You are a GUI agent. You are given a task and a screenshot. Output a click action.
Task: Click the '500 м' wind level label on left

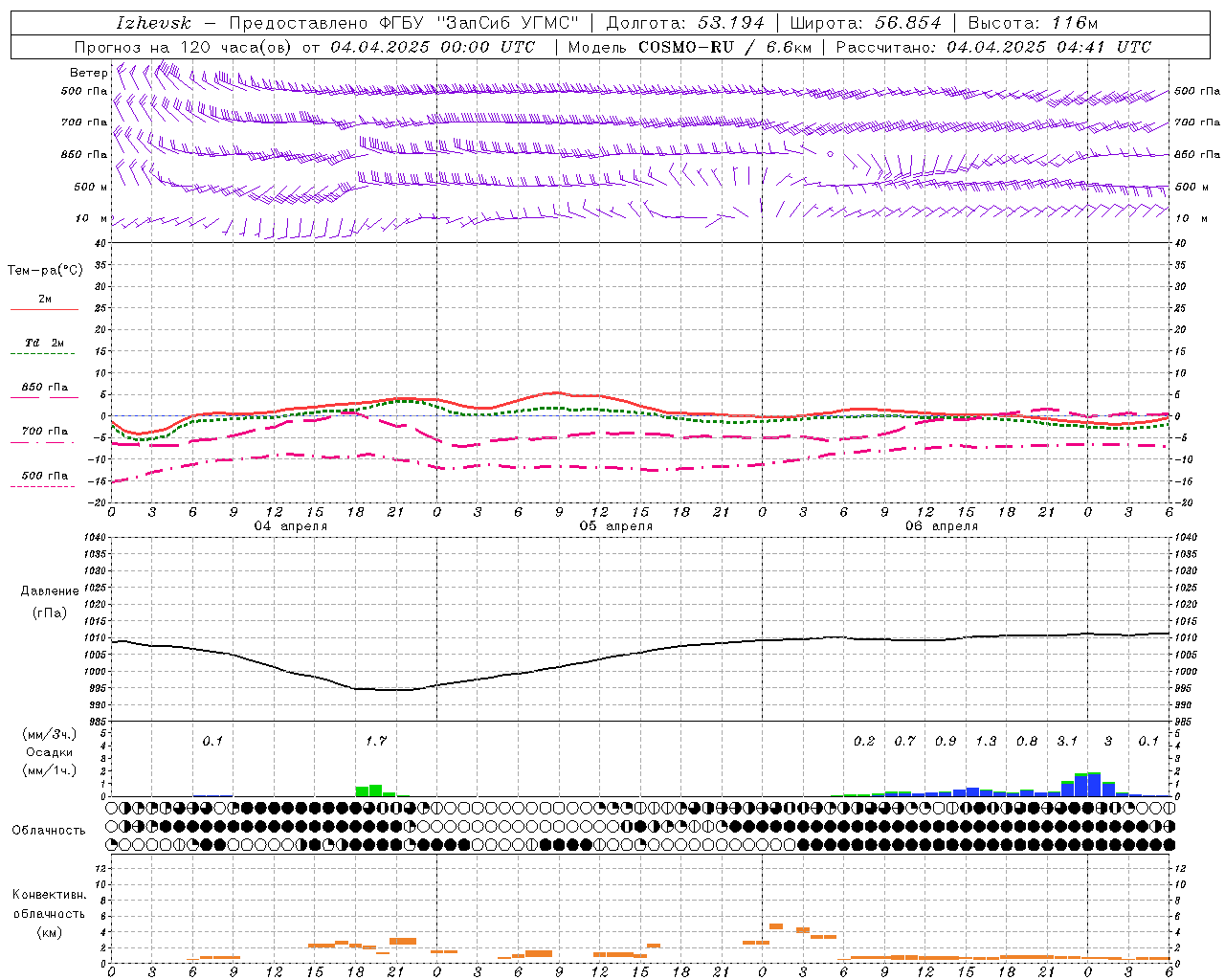(x=91, y=187)
